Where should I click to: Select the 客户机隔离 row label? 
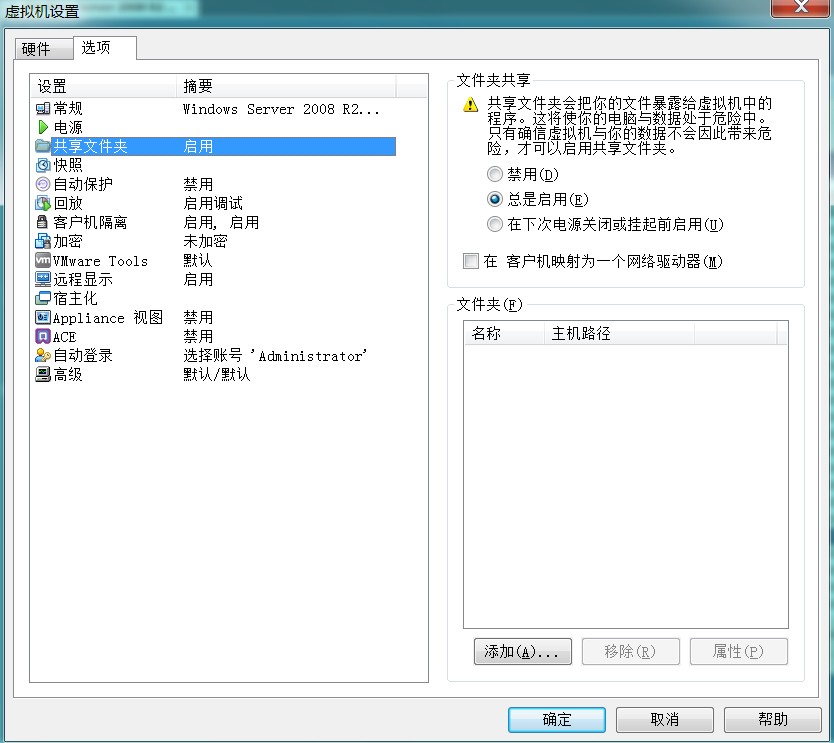[90, 222]
